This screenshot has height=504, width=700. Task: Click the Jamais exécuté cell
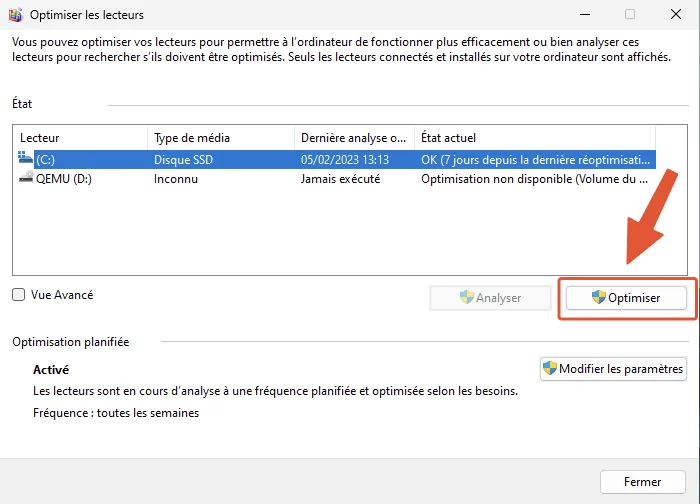340,179
